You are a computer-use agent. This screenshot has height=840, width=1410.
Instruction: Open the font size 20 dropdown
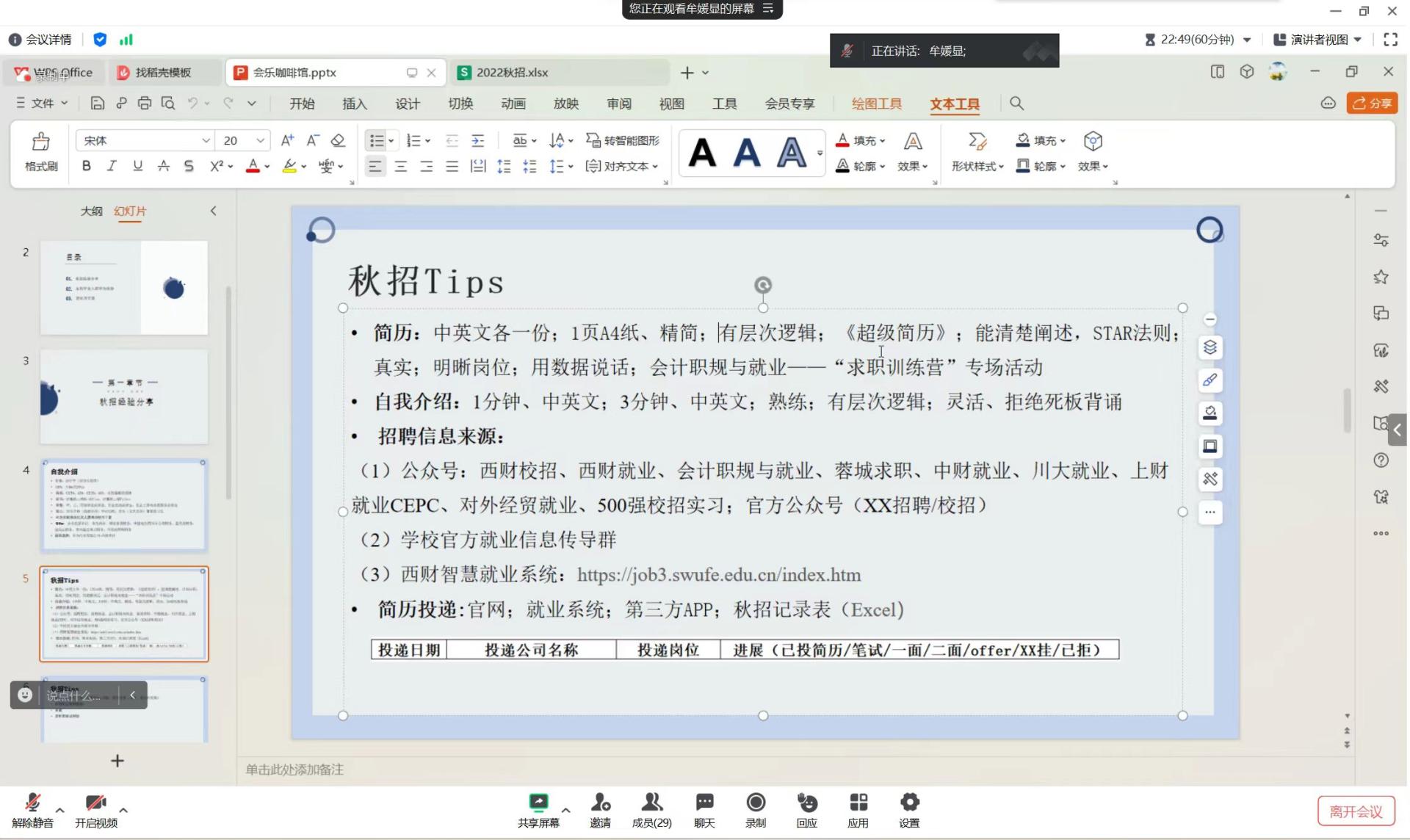[260, 140]
